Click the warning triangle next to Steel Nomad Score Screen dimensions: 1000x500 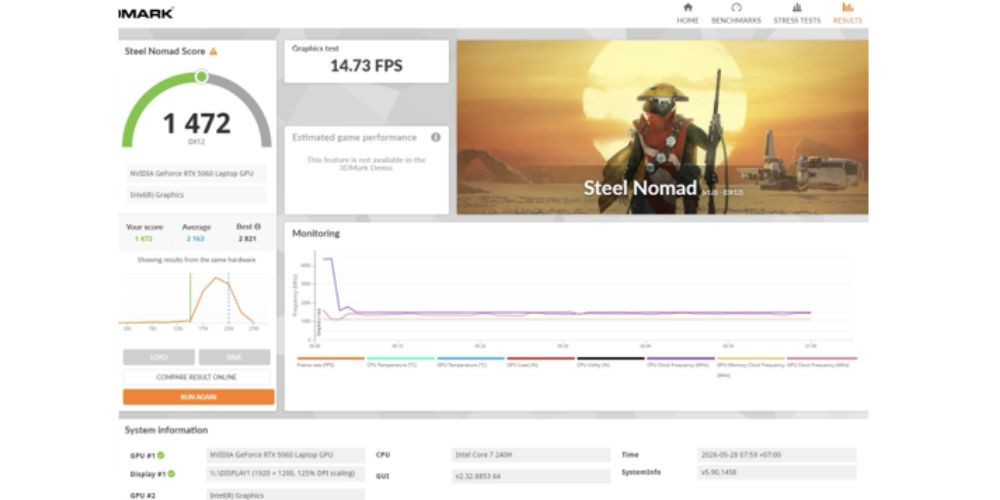[213, 52]
